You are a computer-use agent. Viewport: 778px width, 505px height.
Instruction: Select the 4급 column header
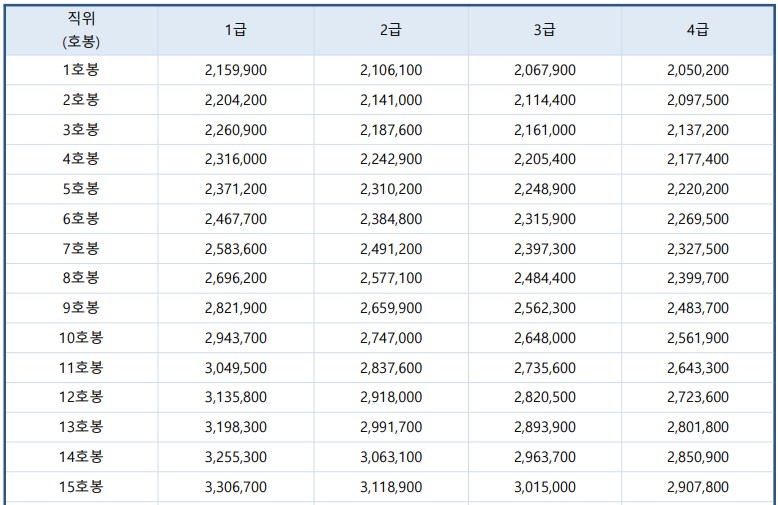pos(698,30)
